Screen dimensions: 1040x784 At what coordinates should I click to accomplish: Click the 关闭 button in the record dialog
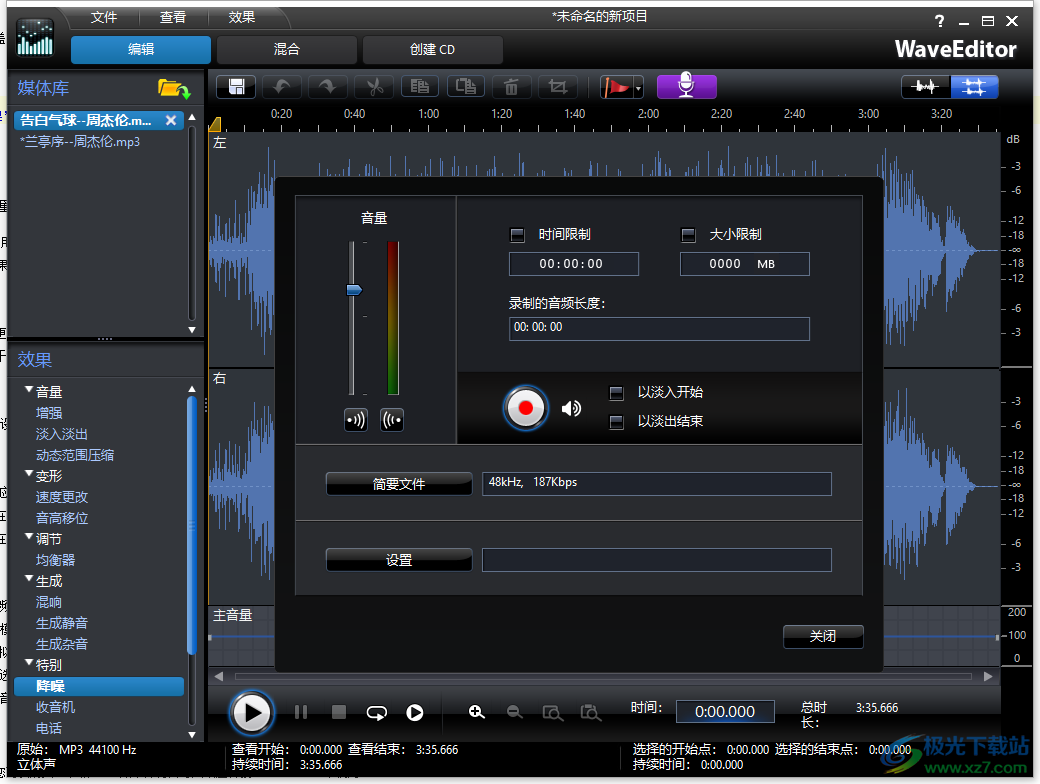click(x=823, y=636)
